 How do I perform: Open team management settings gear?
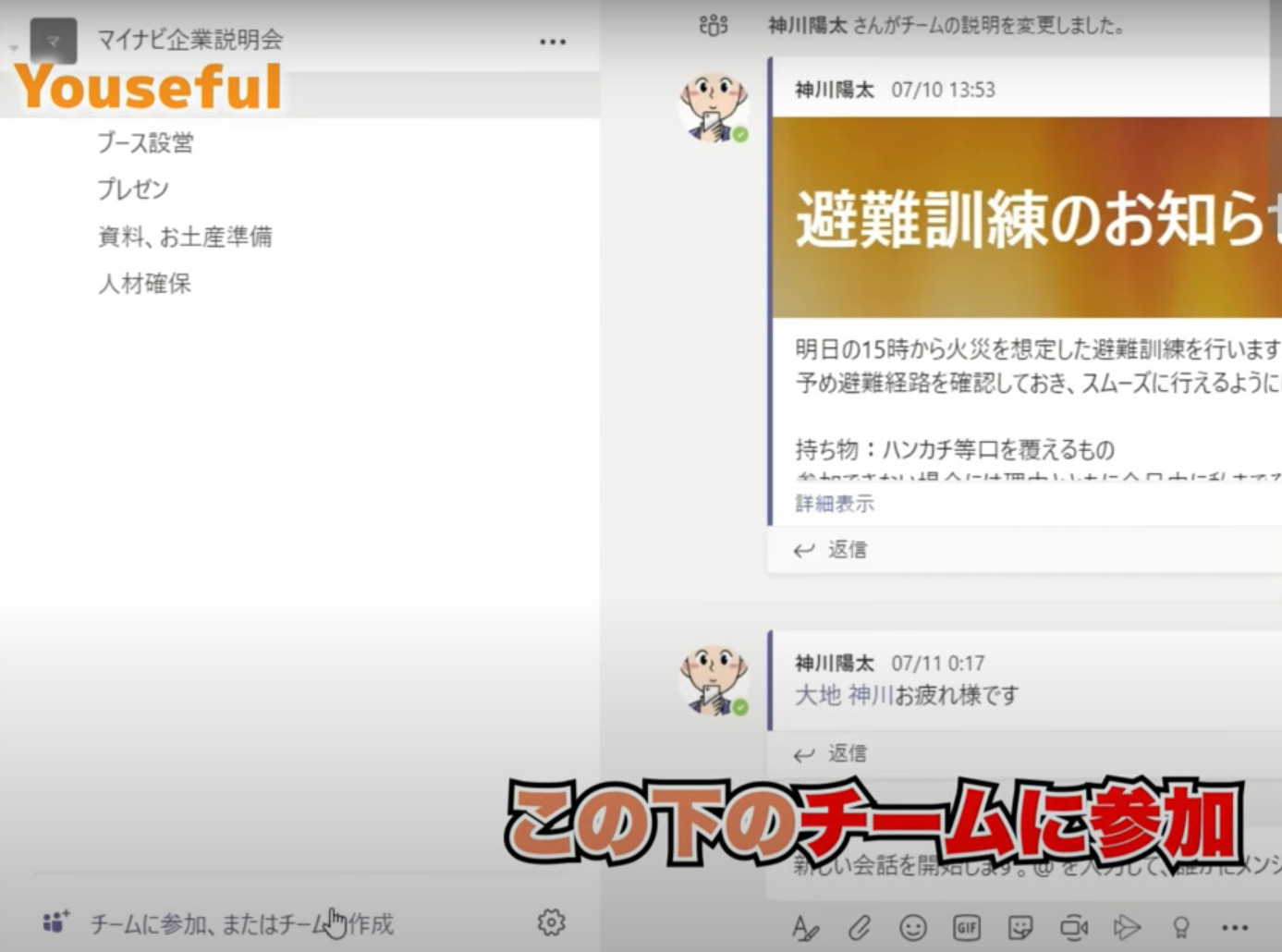pos(551,922)
